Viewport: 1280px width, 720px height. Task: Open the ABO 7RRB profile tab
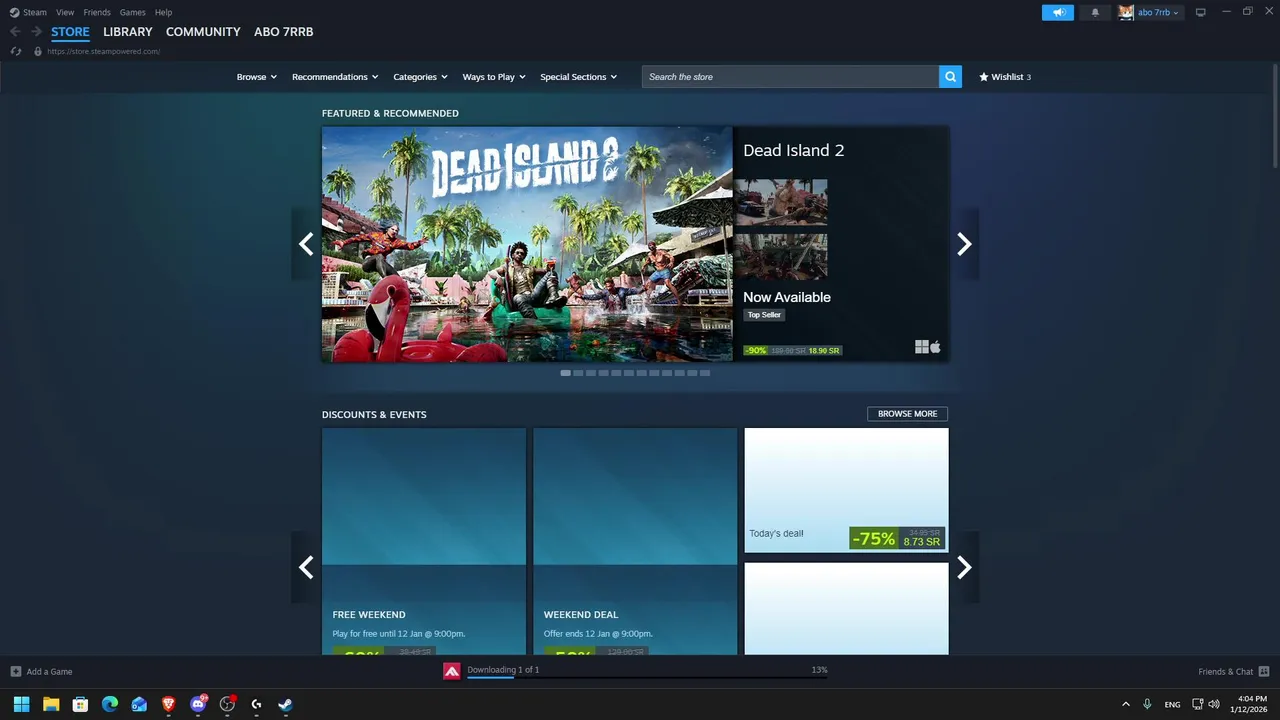click(284, 32)
